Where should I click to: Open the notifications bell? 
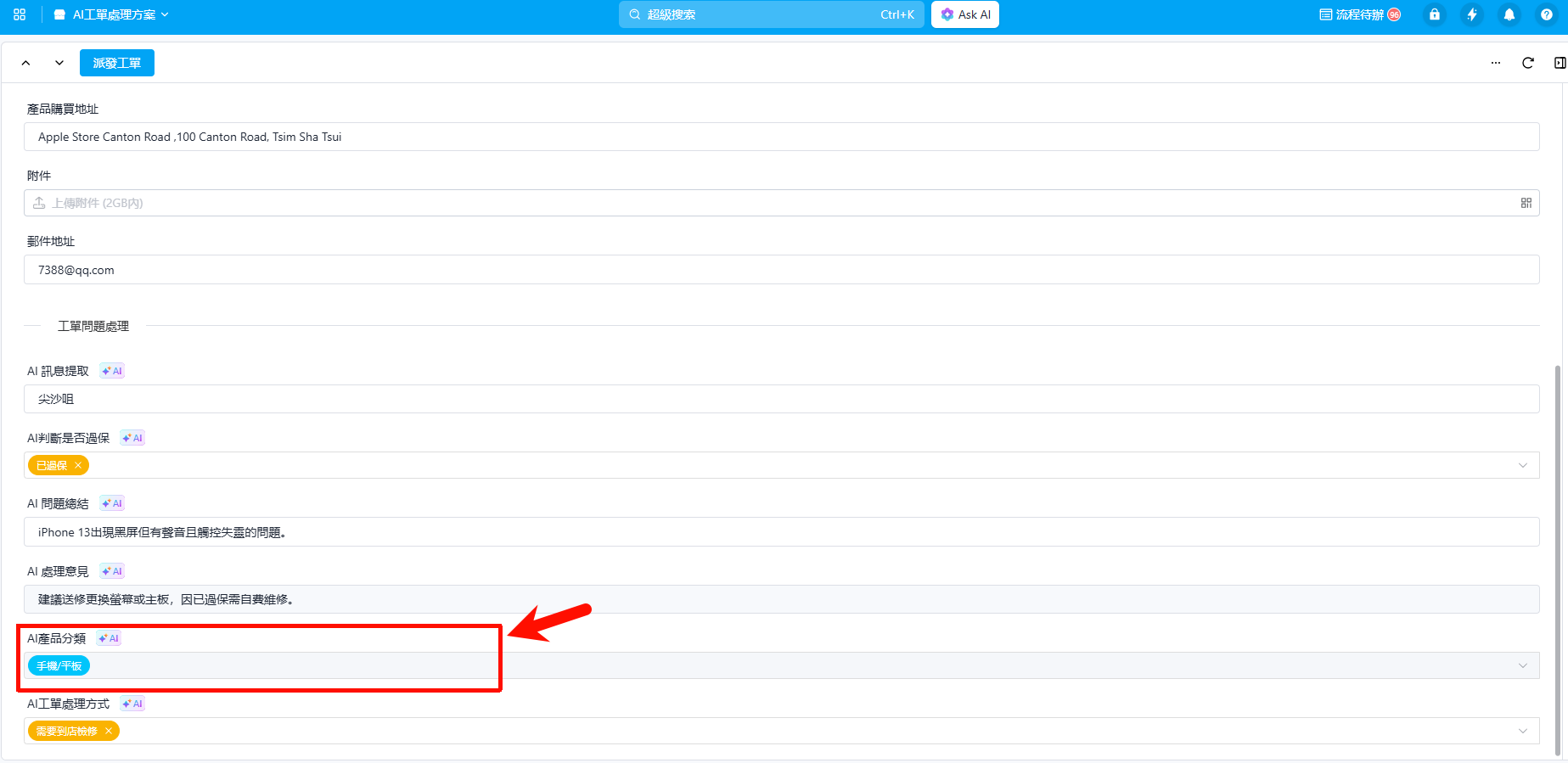[1509, 14]
